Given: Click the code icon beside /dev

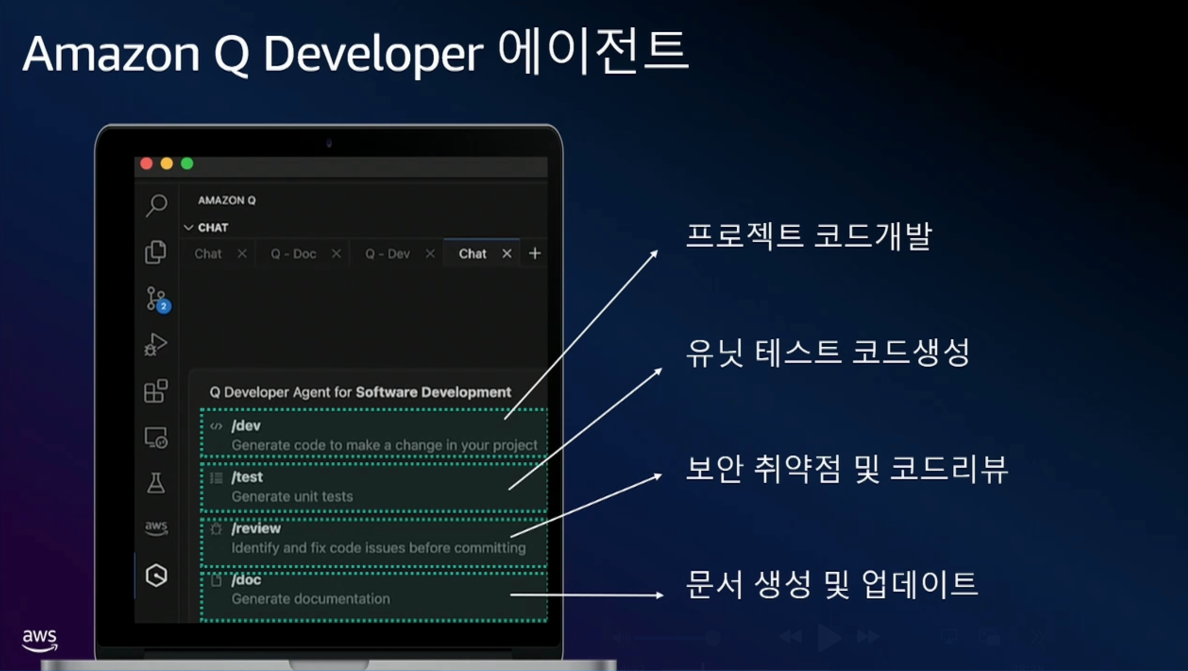Looking at the screenshot, I should (216, 426).
